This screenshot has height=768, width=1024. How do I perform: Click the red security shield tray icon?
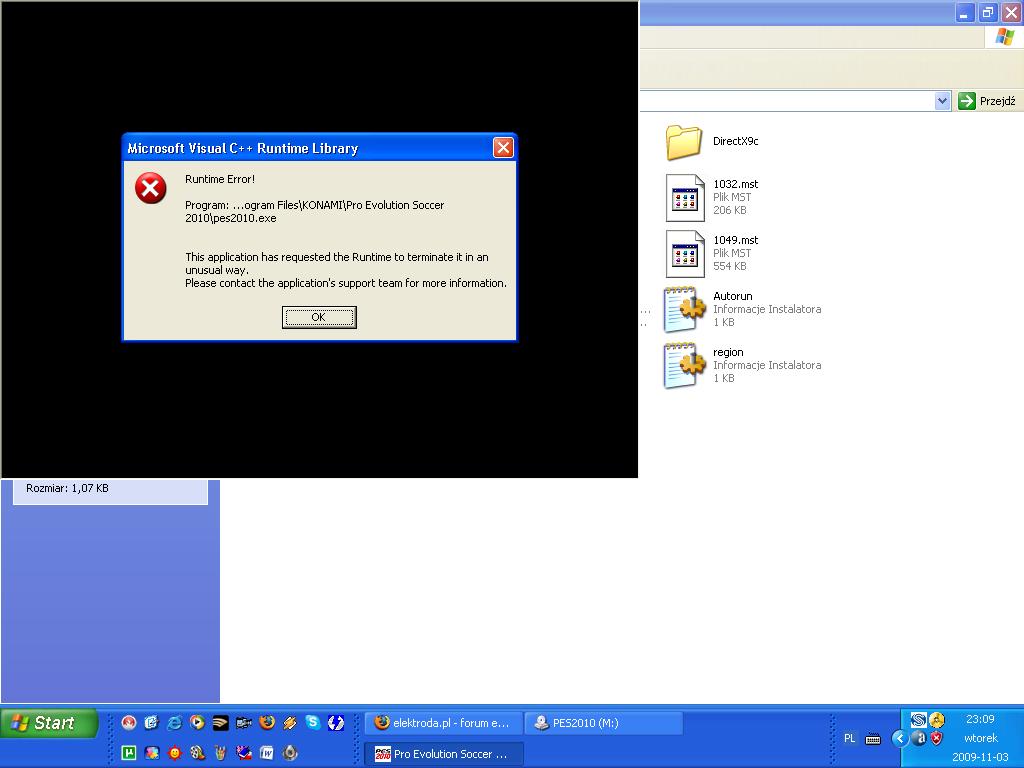(936, 739)
